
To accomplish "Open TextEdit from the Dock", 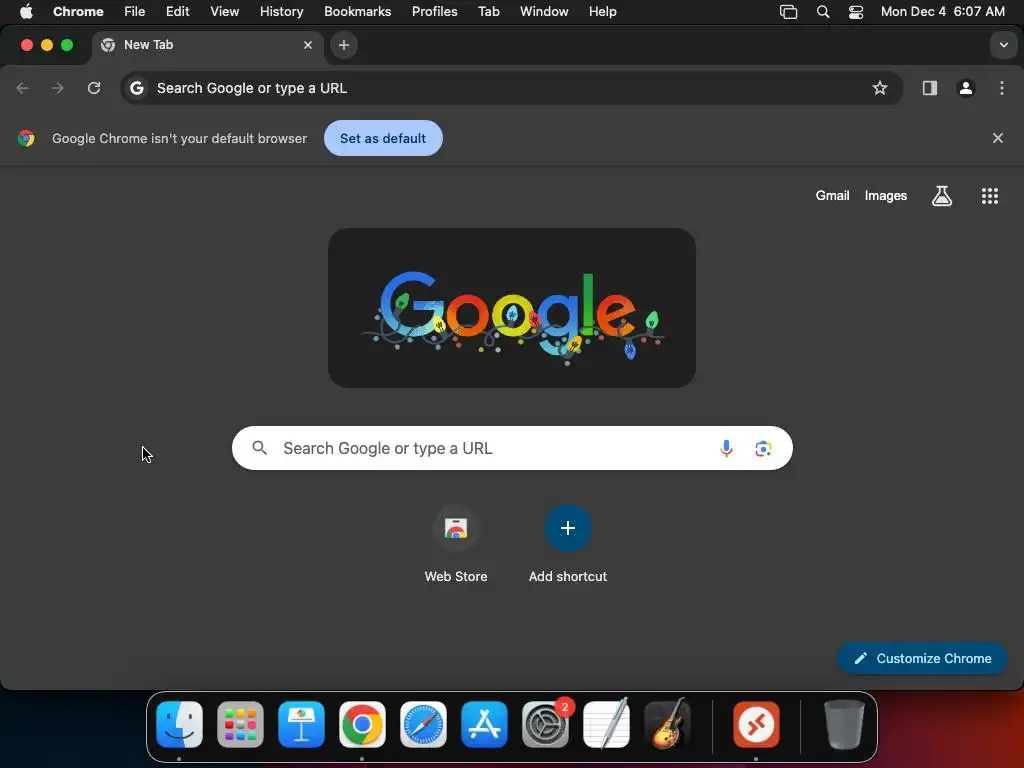I will pyautogui.click(x=606, y=724).
